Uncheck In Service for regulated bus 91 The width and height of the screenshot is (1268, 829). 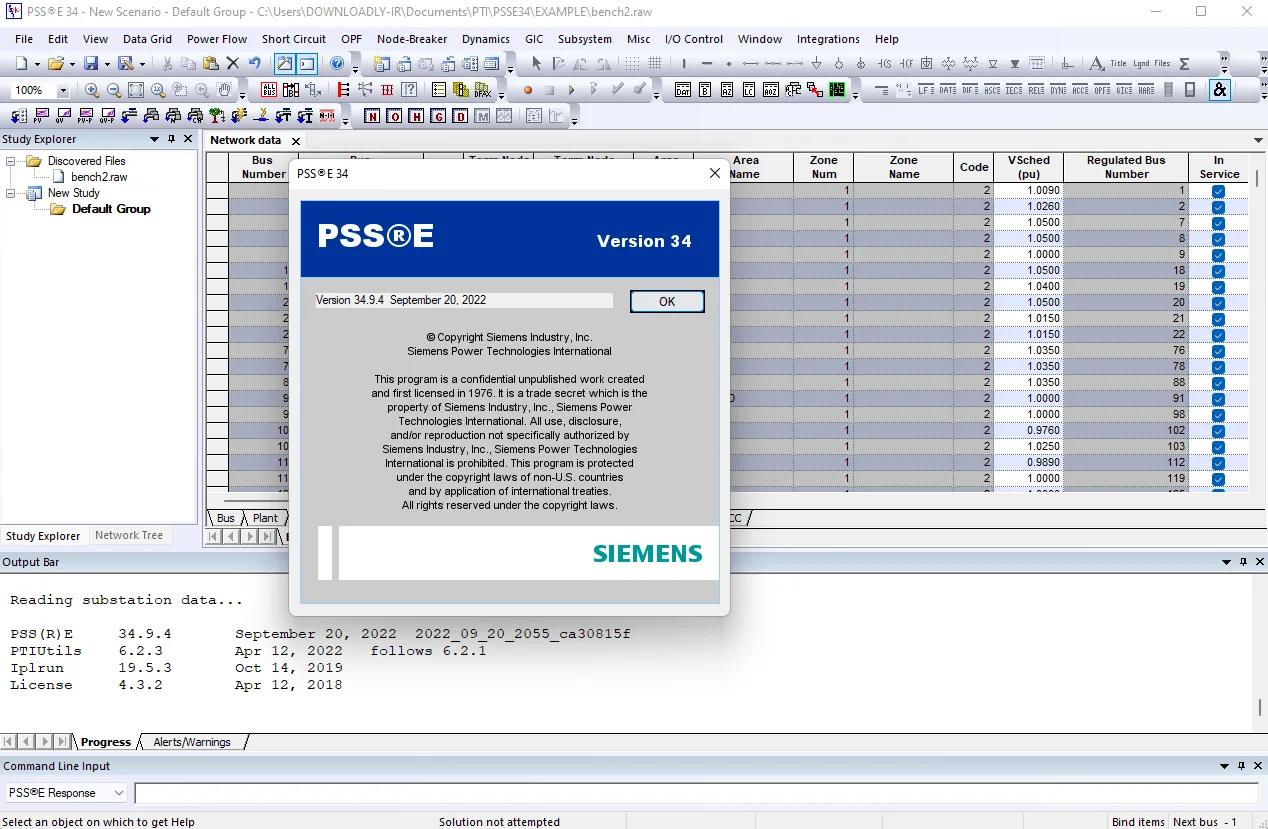1218,398
